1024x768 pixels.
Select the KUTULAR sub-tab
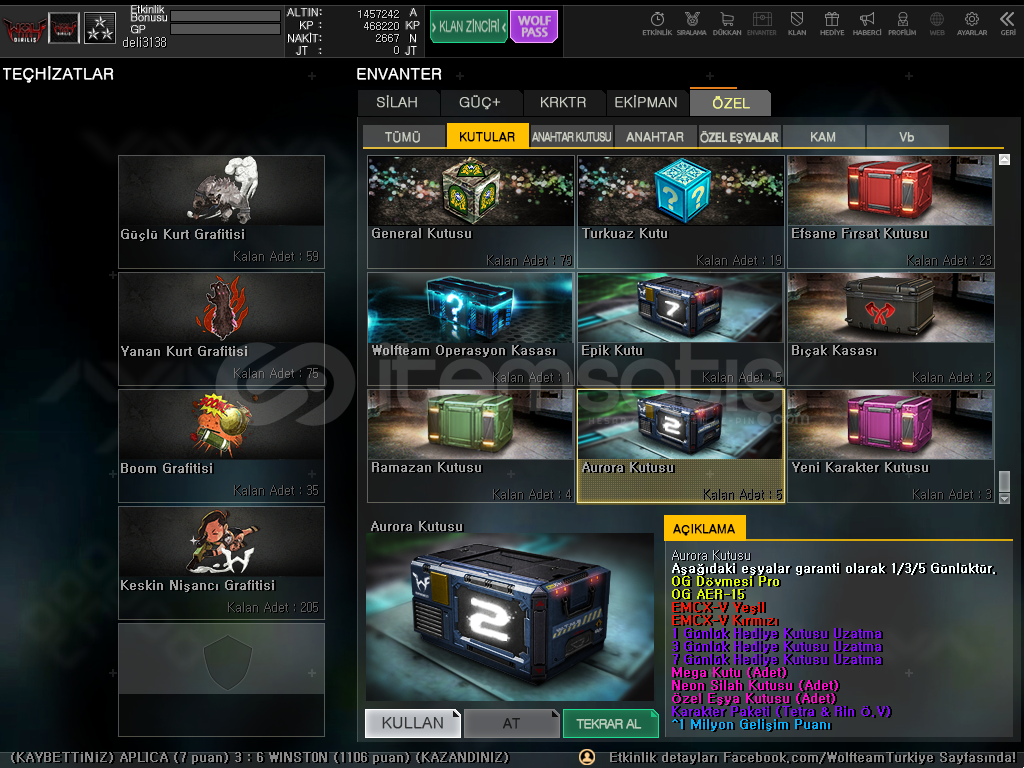[x=487, y=136]
